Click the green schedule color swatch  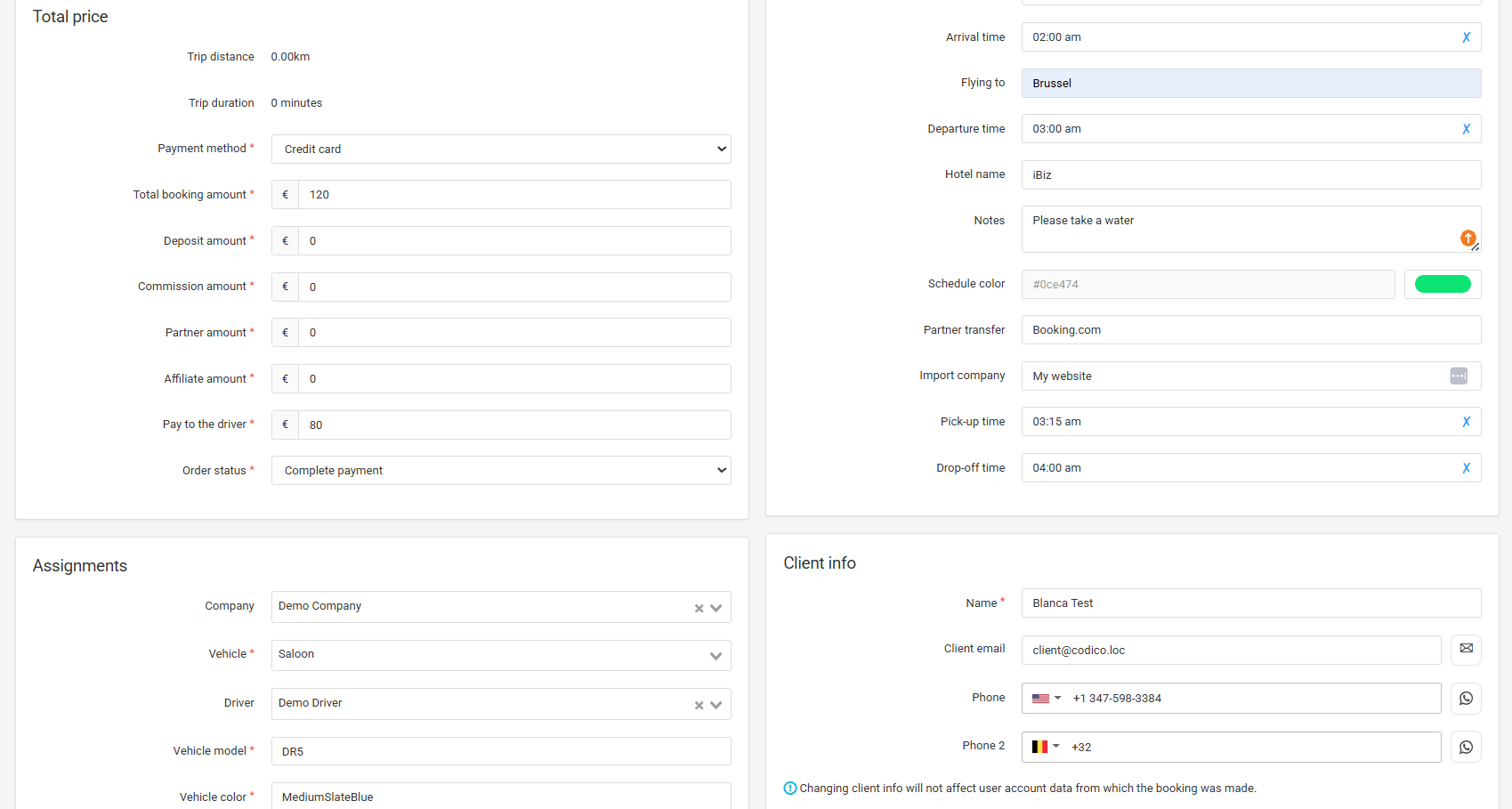(1442, 285)
